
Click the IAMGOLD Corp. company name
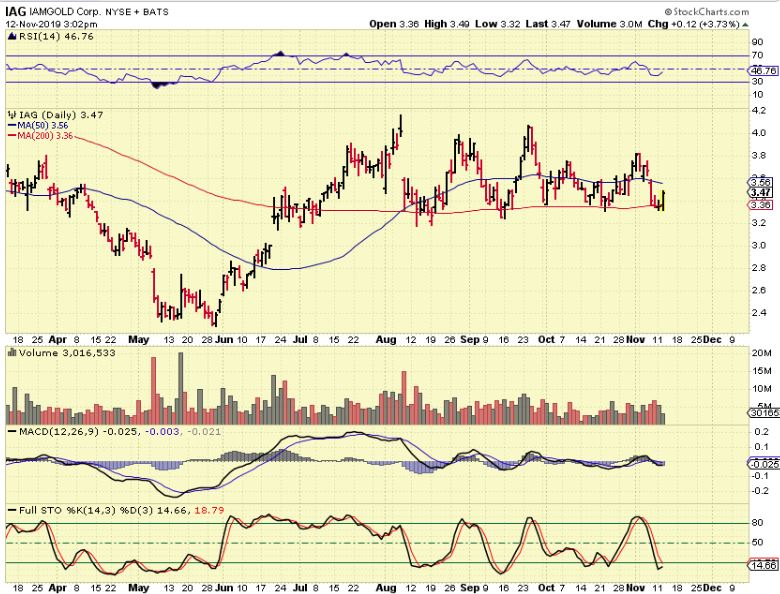[x=64, y=11]
